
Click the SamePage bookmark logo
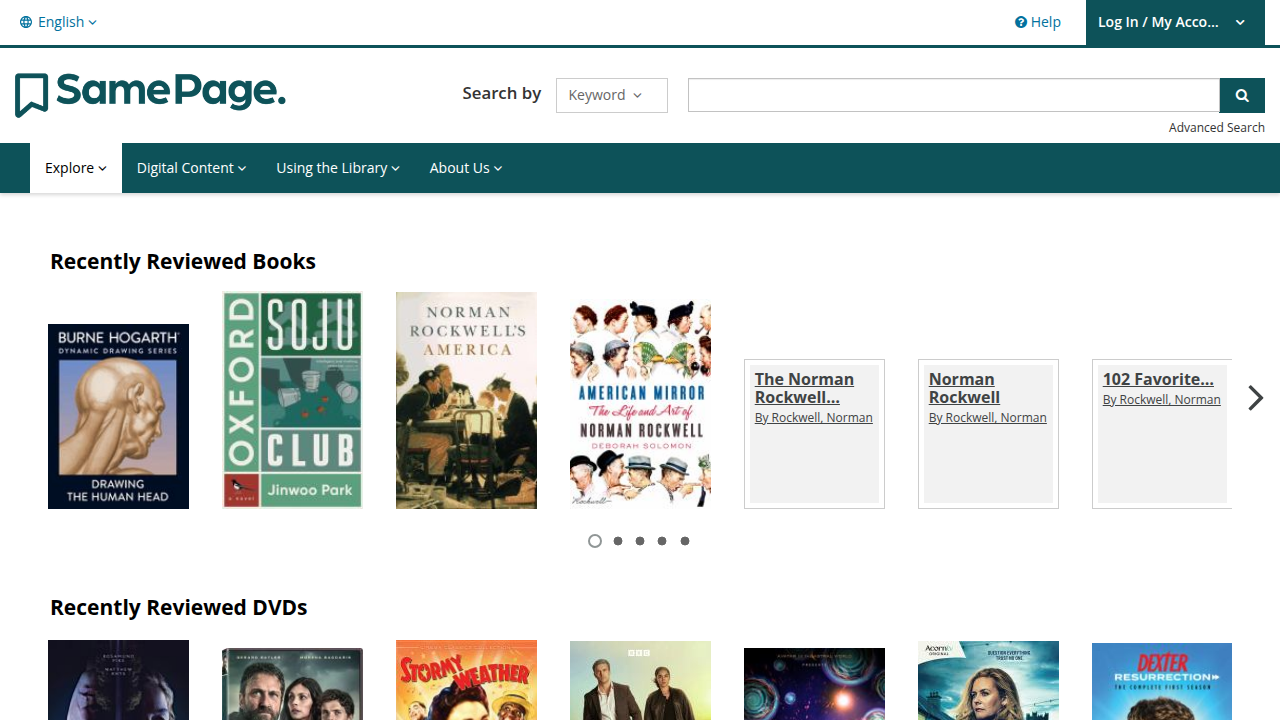coord(150,94)
